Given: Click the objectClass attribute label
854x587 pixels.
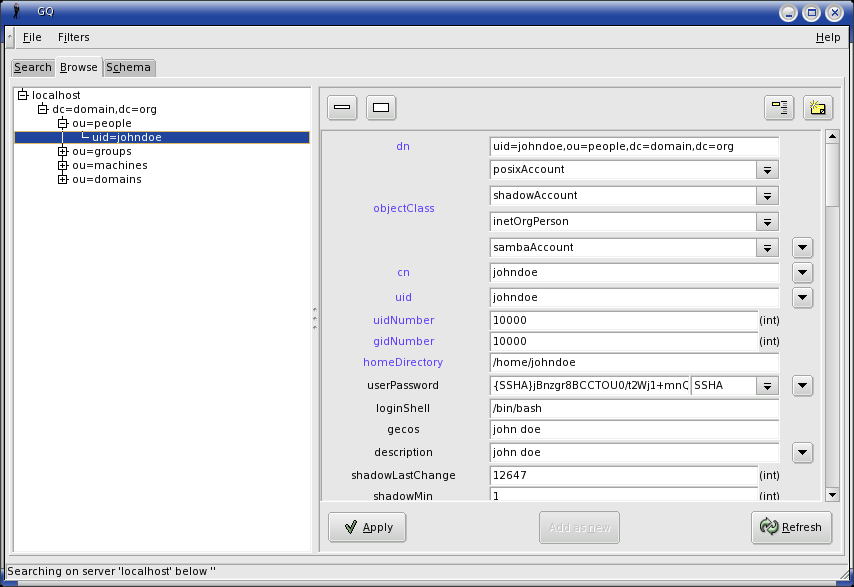Looking at the screenshot, I should click(404, 209).
